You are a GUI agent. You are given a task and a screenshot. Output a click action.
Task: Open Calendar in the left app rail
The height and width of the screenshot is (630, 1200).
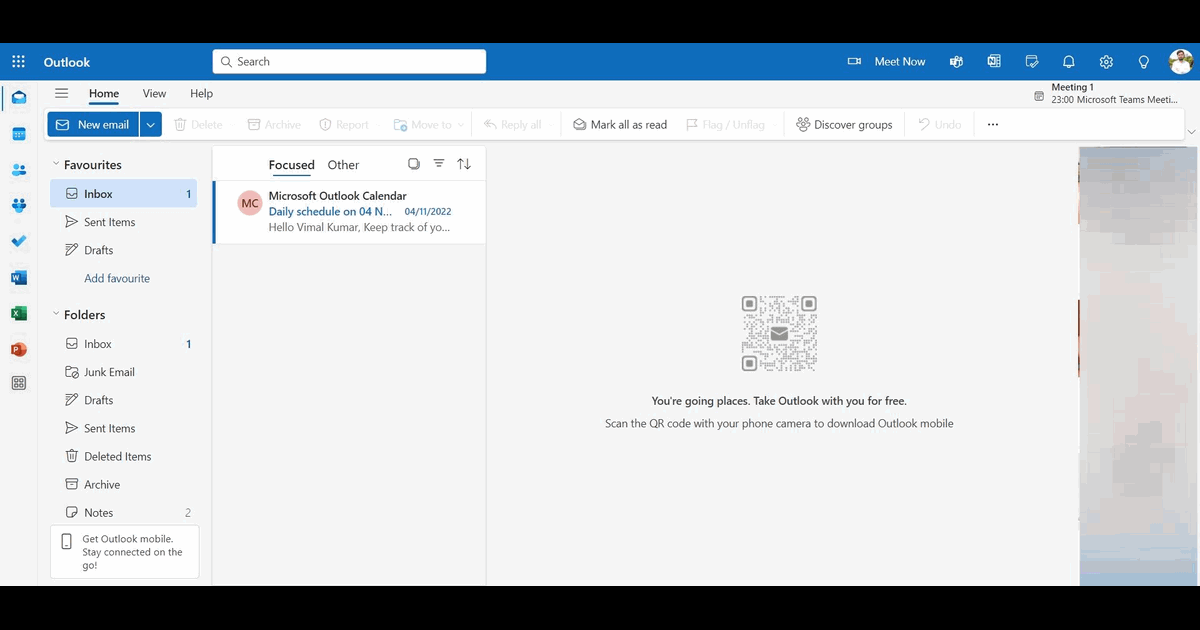[19, 134]
